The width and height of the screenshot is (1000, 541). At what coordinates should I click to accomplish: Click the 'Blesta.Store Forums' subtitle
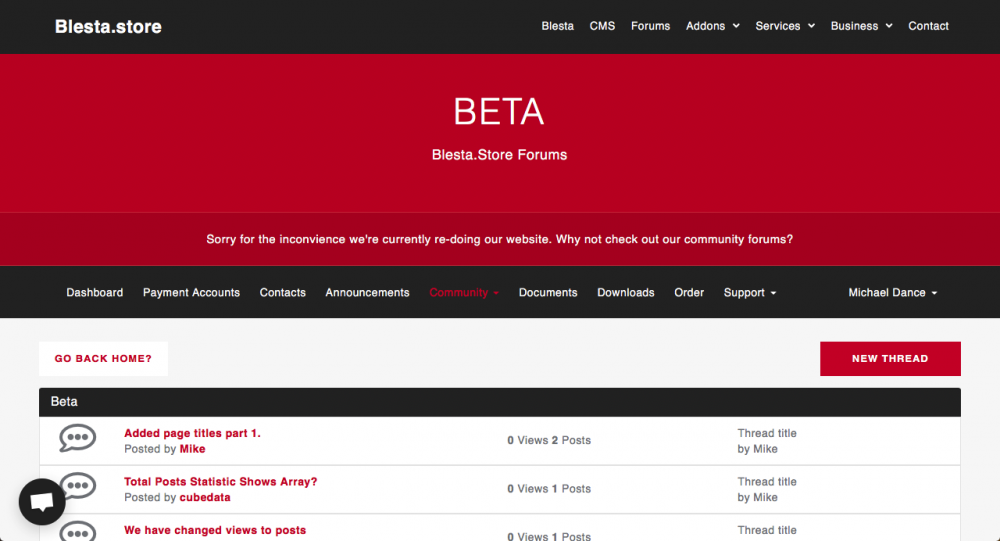[x=499, y=155]
